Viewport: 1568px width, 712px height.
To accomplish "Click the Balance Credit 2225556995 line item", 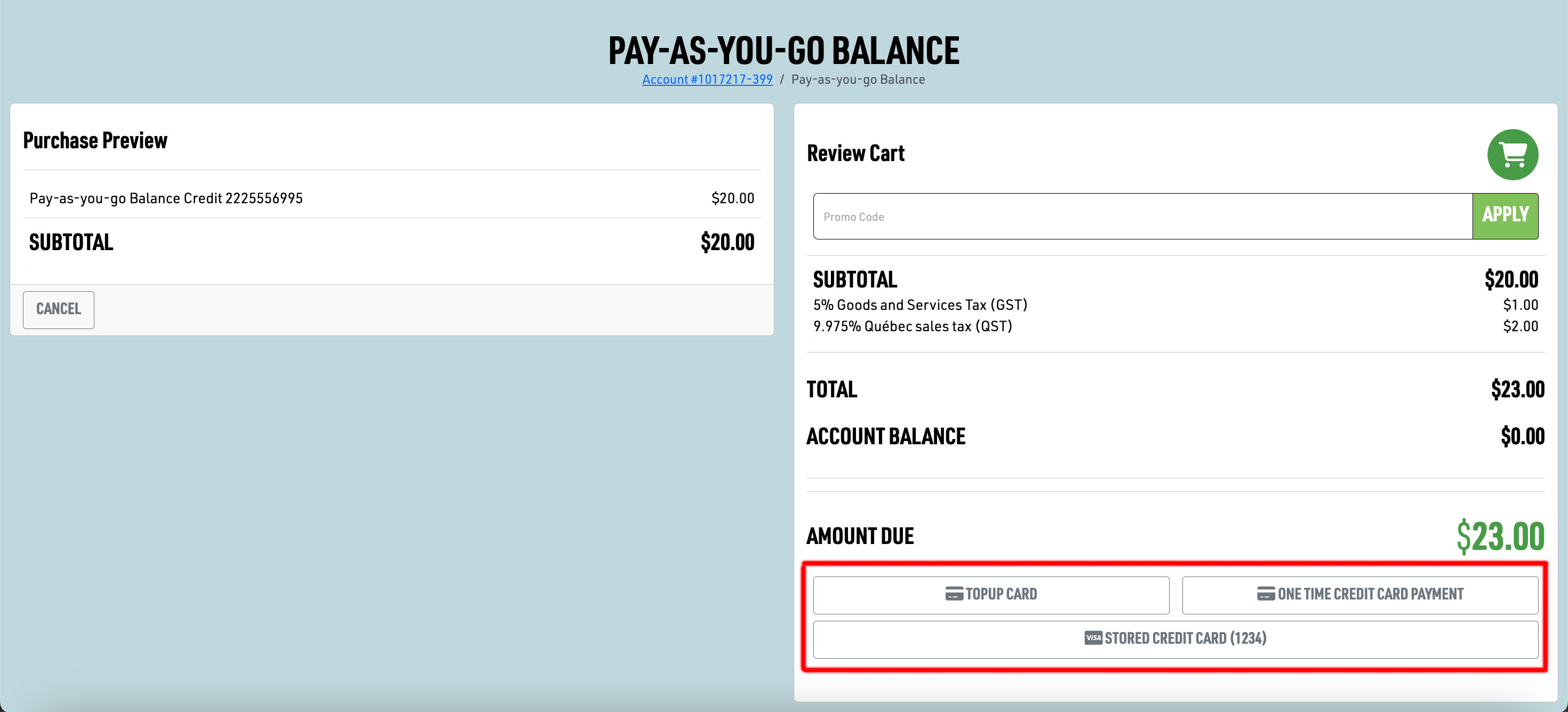I will tap(166, 198).
